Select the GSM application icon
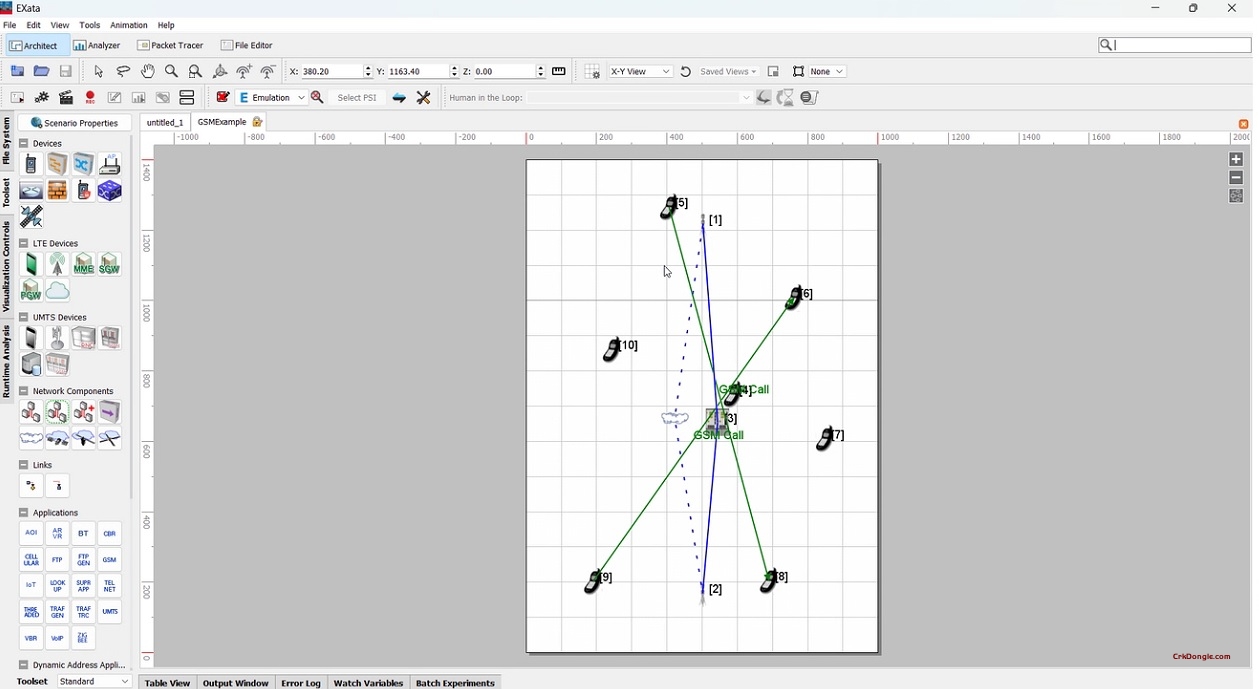This screenshot has height=689, width=1259. pos(109,559)
